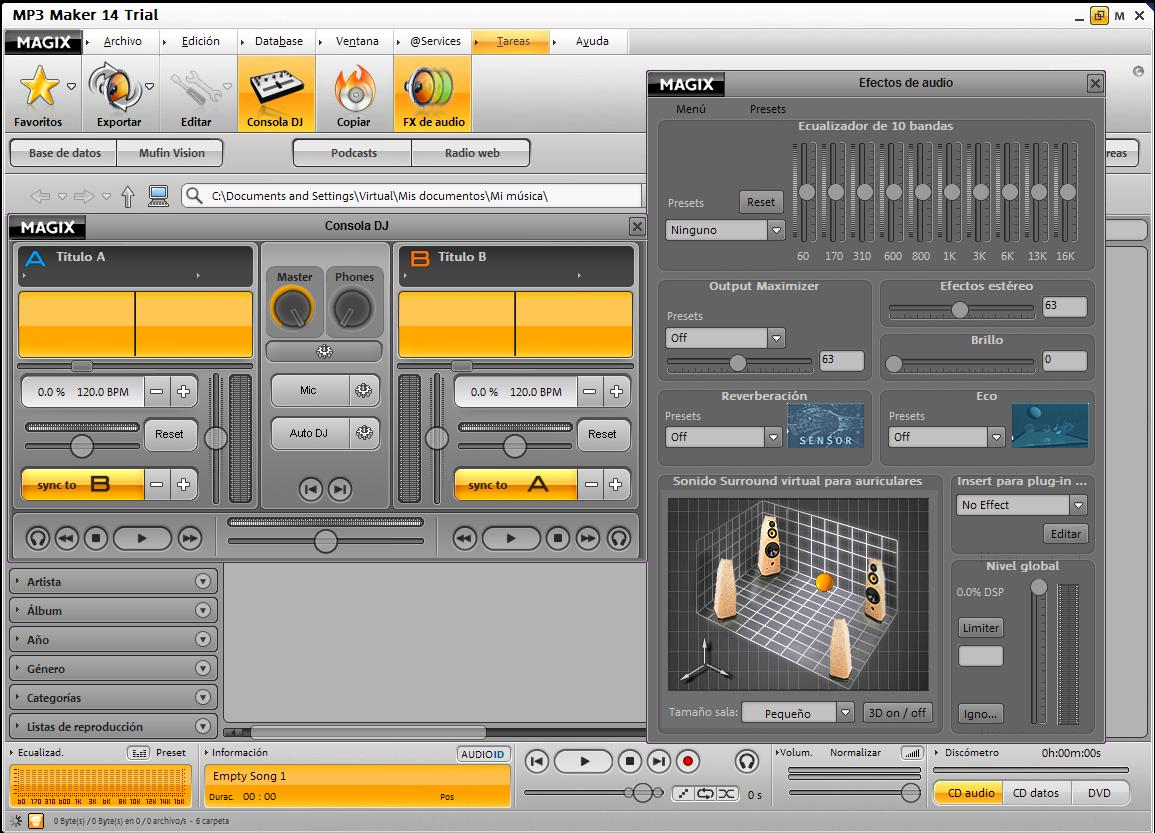Click the headphones icon in main transport

tap(746, 762)
